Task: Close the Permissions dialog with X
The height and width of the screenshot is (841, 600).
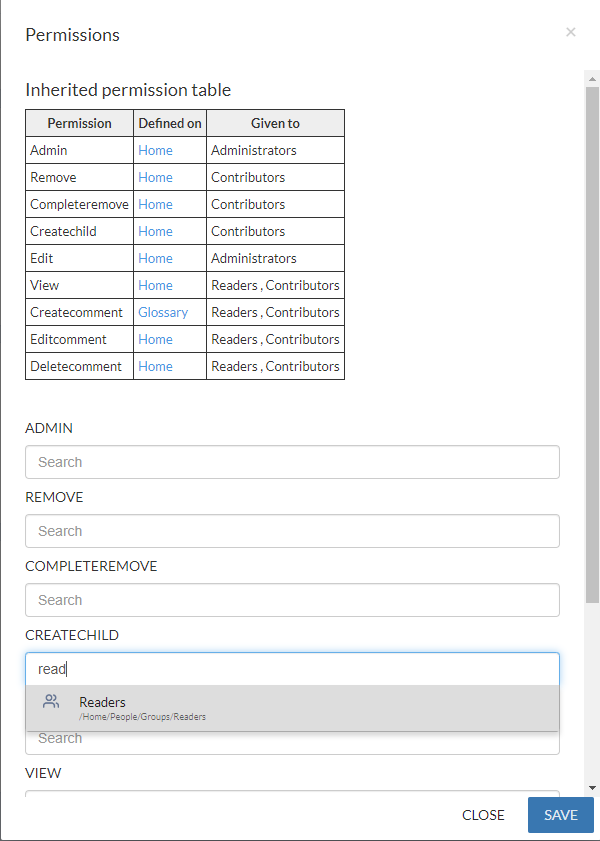Action: [x=571, y=32]
